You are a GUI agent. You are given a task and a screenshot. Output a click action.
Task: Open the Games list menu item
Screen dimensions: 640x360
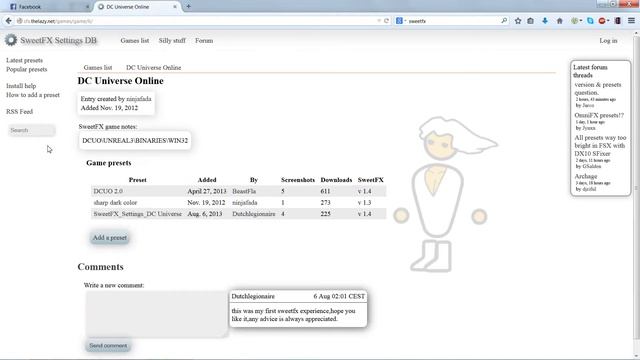point(135,40)
